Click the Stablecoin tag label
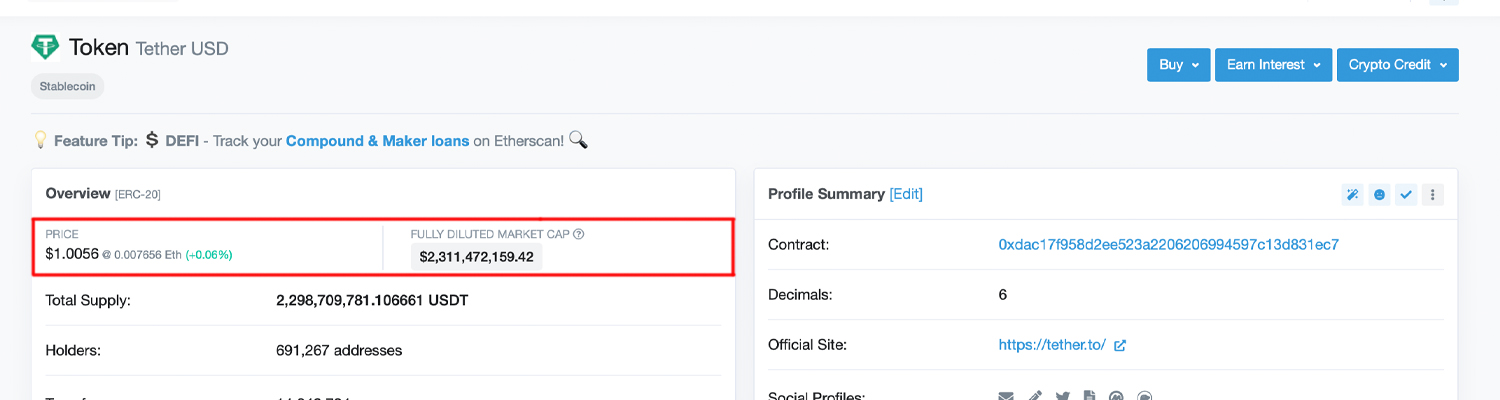The width and height of the screenshot is (1500, 400). (x=68, y=86)
